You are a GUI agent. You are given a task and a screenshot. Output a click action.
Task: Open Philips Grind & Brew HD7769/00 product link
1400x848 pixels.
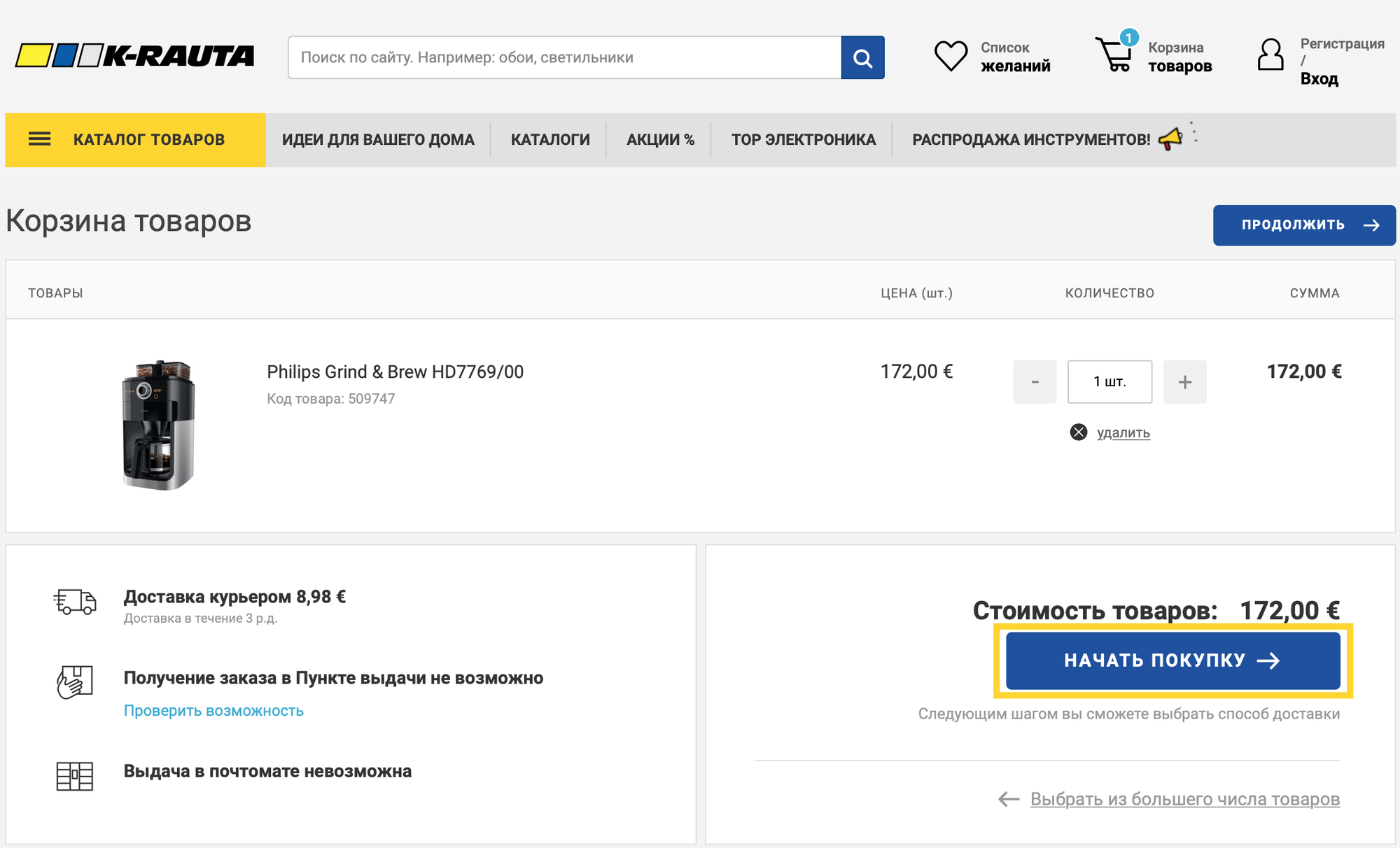[x=395, y=372]
